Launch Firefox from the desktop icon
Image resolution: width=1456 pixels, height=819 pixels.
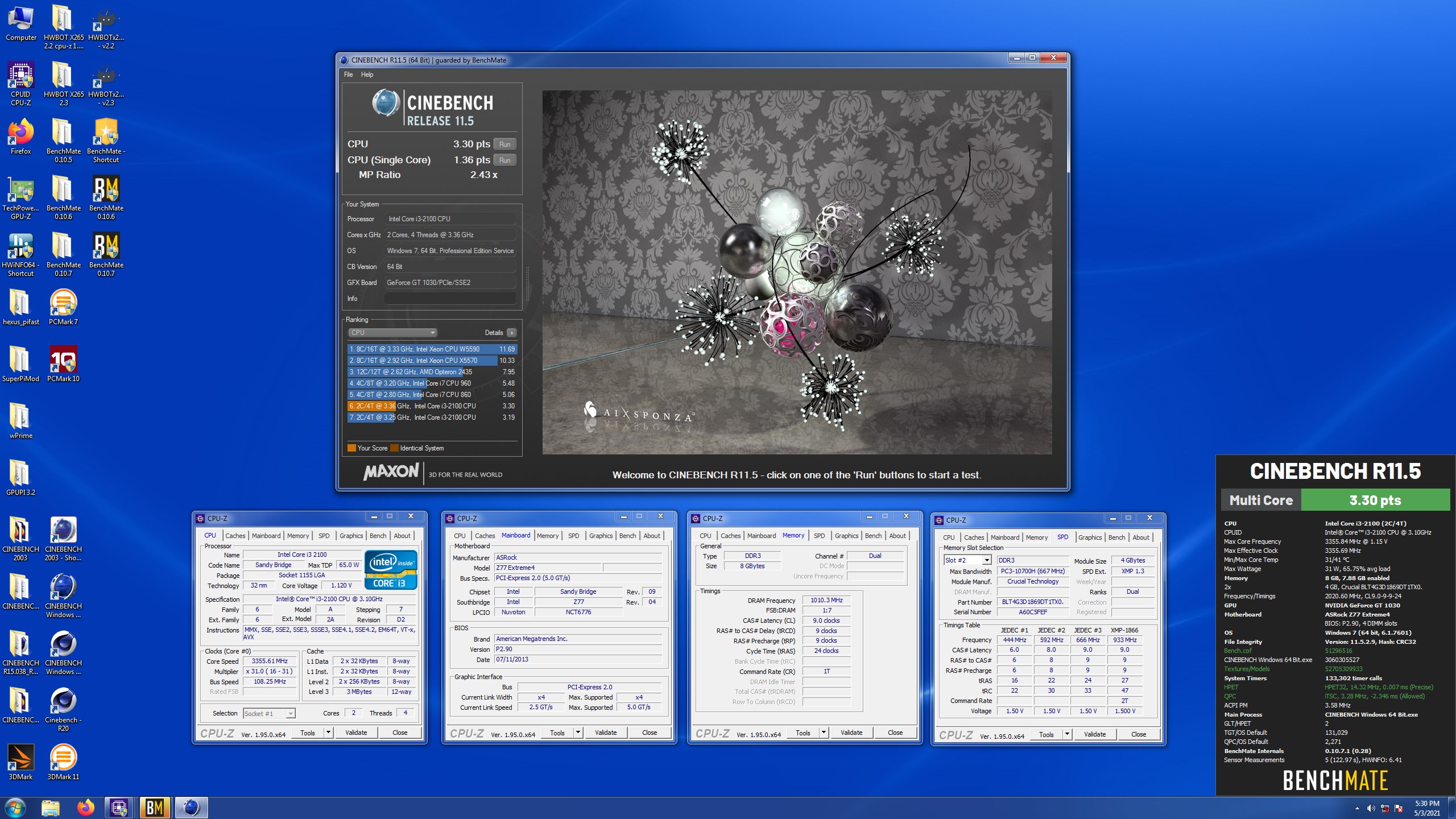(x=21, y=137)
